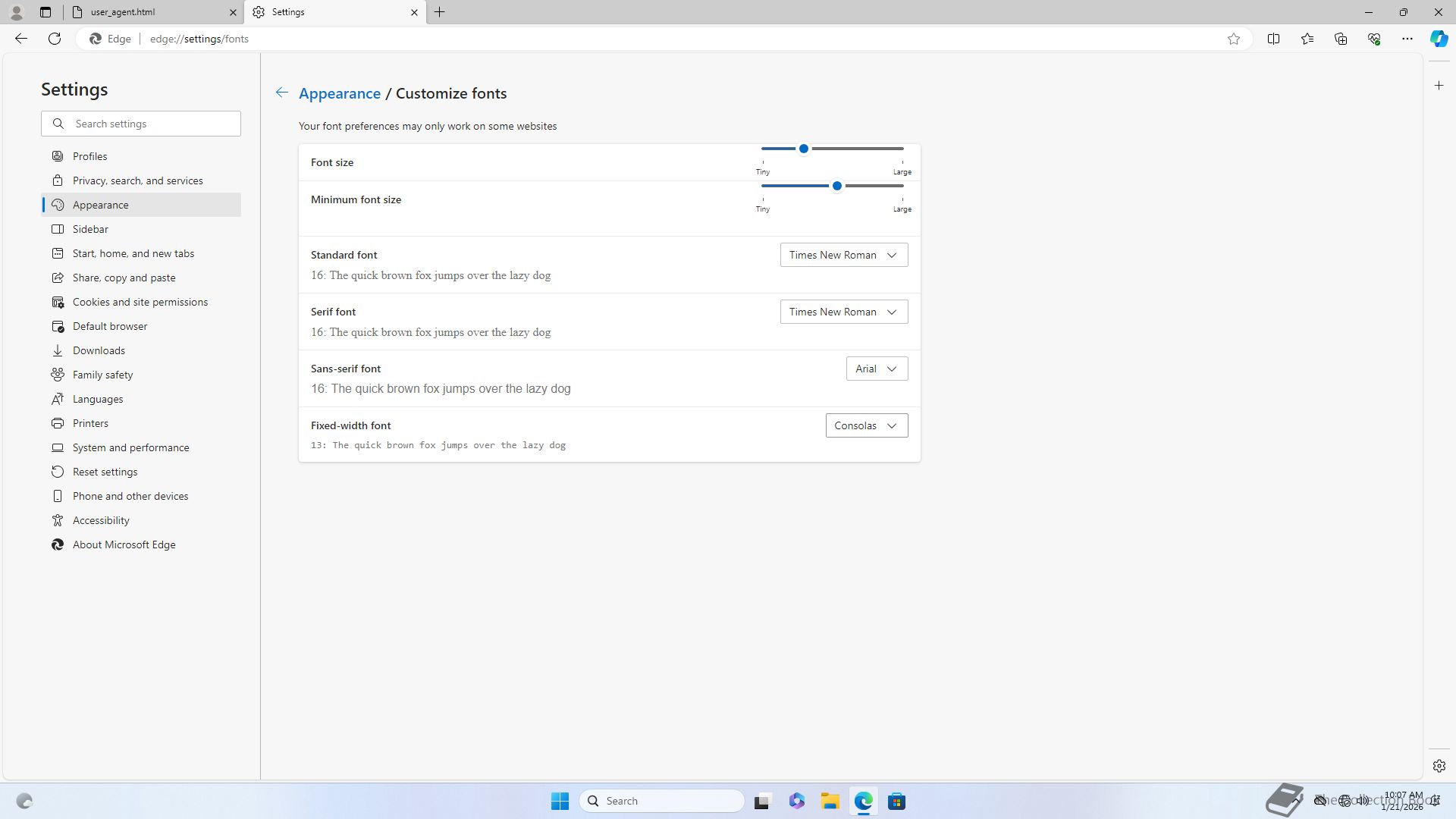Click back arrow beside Appearance heading
The image size is (1456, 819).
(281, 93)
